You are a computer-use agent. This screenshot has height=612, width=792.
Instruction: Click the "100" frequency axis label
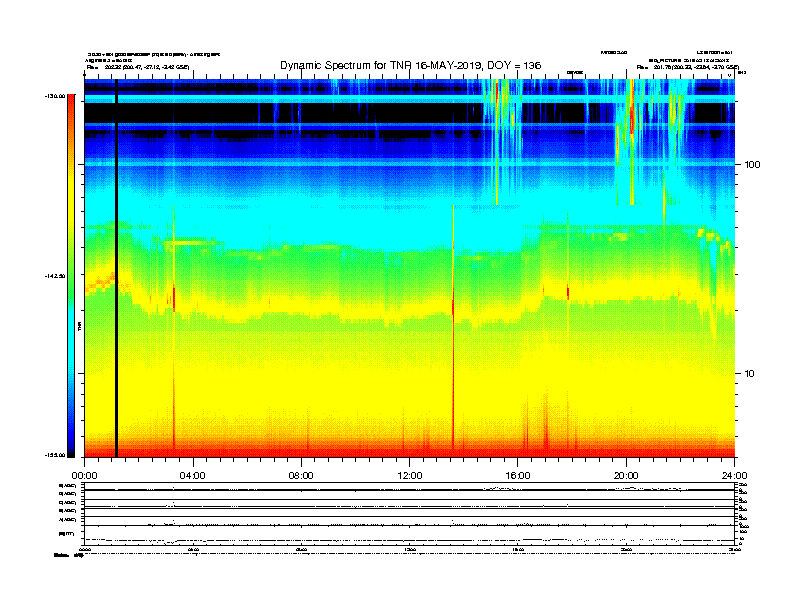click(752, 165)
